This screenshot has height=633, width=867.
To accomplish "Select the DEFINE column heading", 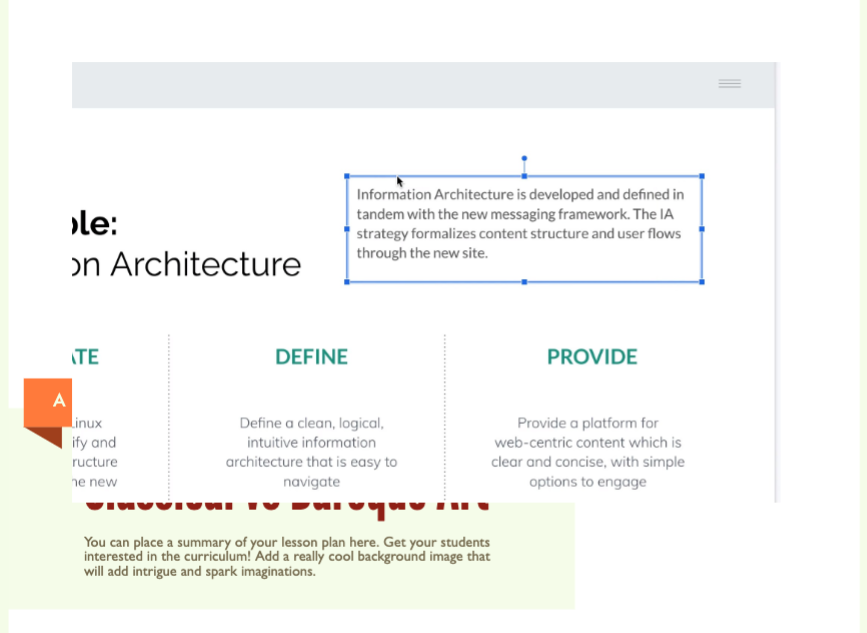I will (311, 357).
